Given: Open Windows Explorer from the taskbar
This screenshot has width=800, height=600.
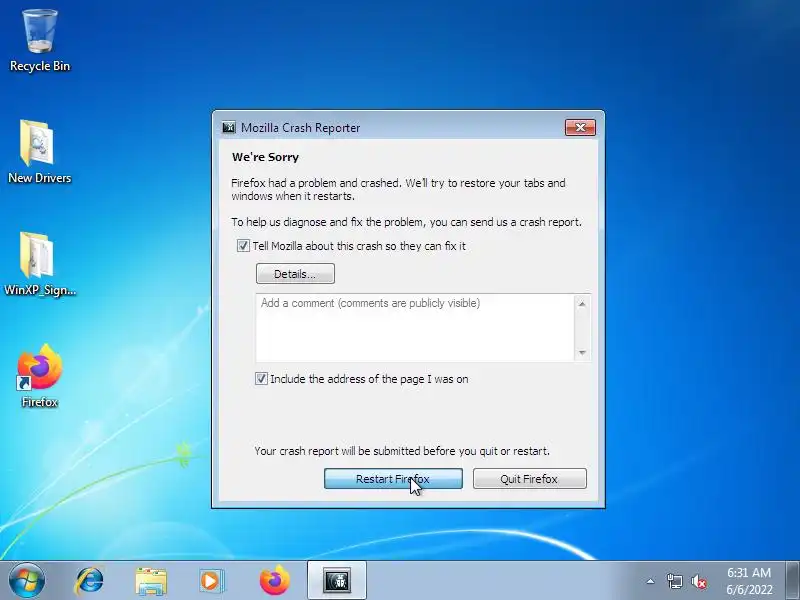Looking at the screenshot, I should (151, 581).
